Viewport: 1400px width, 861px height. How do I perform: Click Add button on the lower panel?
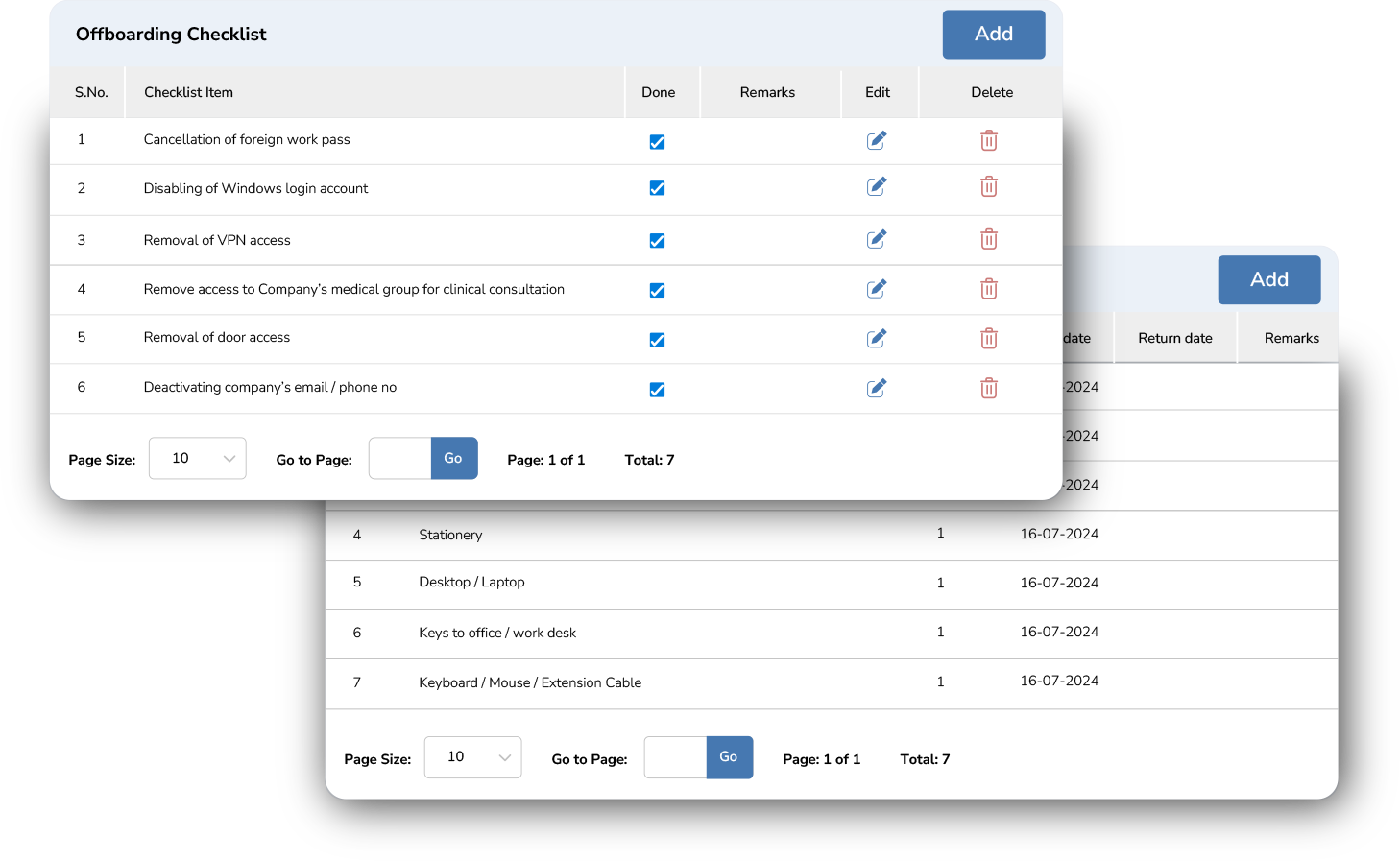click(1268, 280)
